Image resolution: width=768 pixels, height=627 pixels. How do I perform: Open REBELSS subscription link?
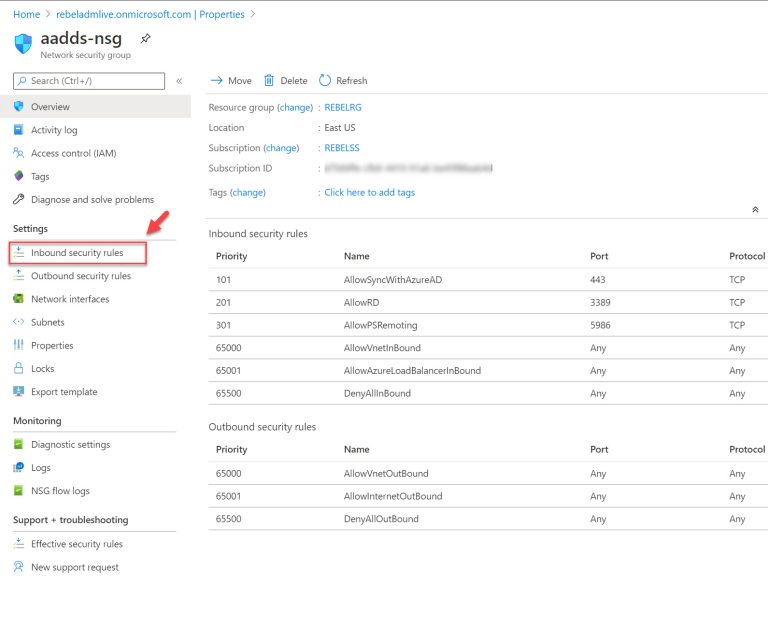342,147
